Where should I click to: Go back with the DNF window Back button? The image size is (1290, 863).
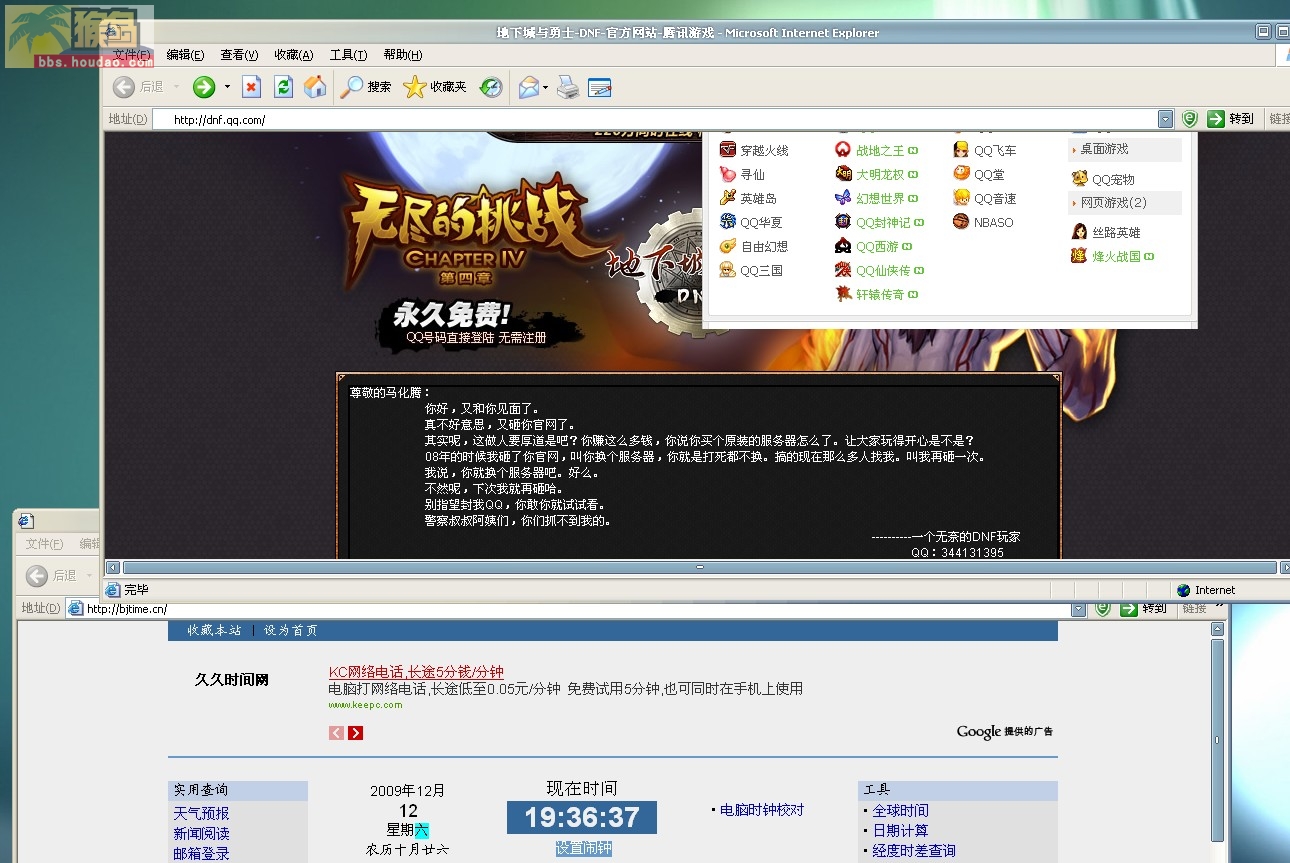pos(137,87)
